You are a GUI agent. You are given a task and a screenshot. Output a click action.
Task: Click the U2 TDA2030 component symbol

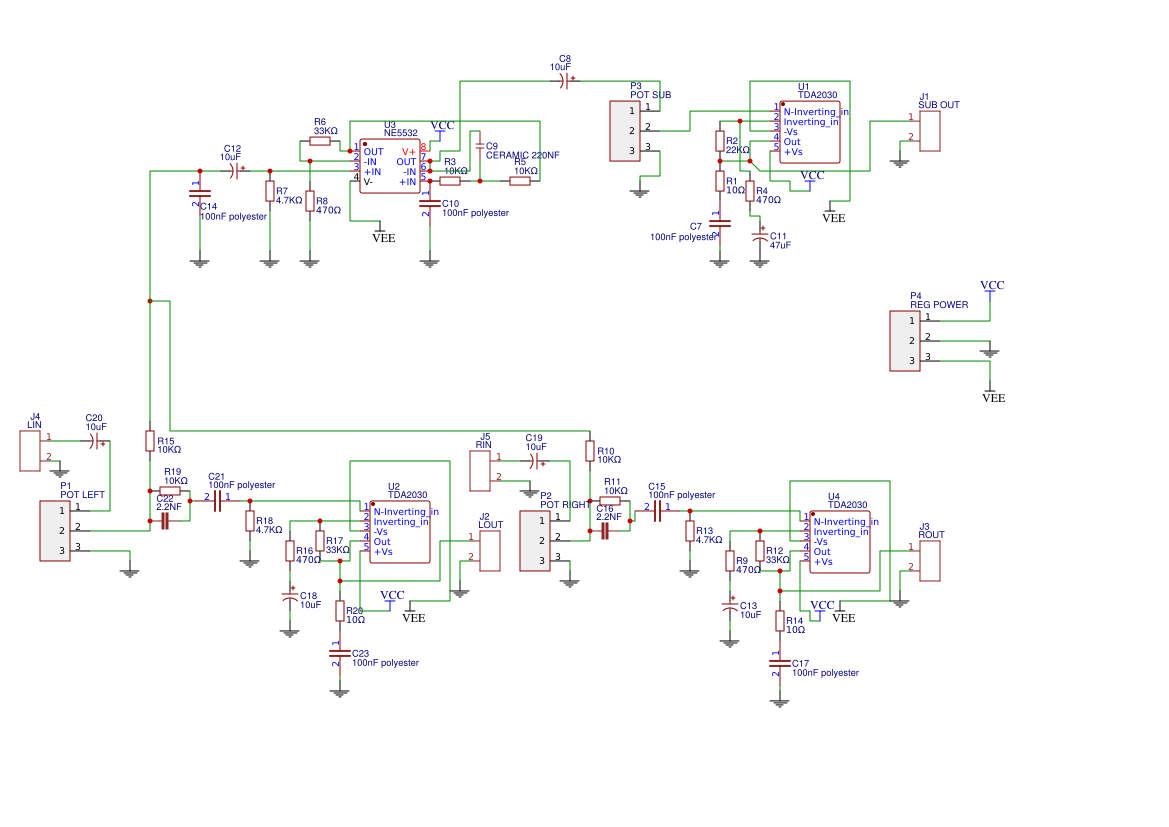pyautogui.click(x=400, y=530)
